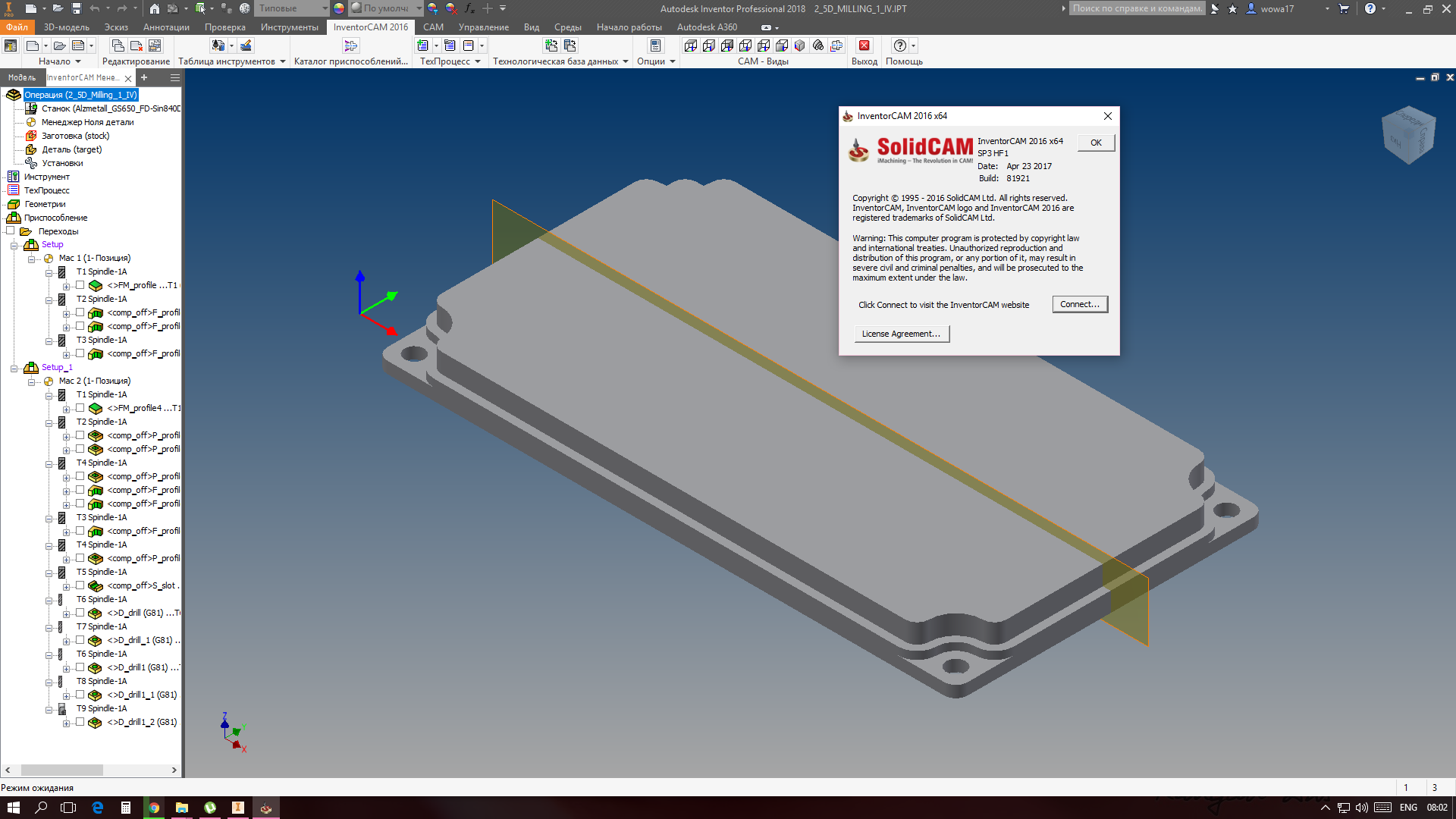Collapse the Mac 1 (1- Позиция) node

[x=32, y=259]
